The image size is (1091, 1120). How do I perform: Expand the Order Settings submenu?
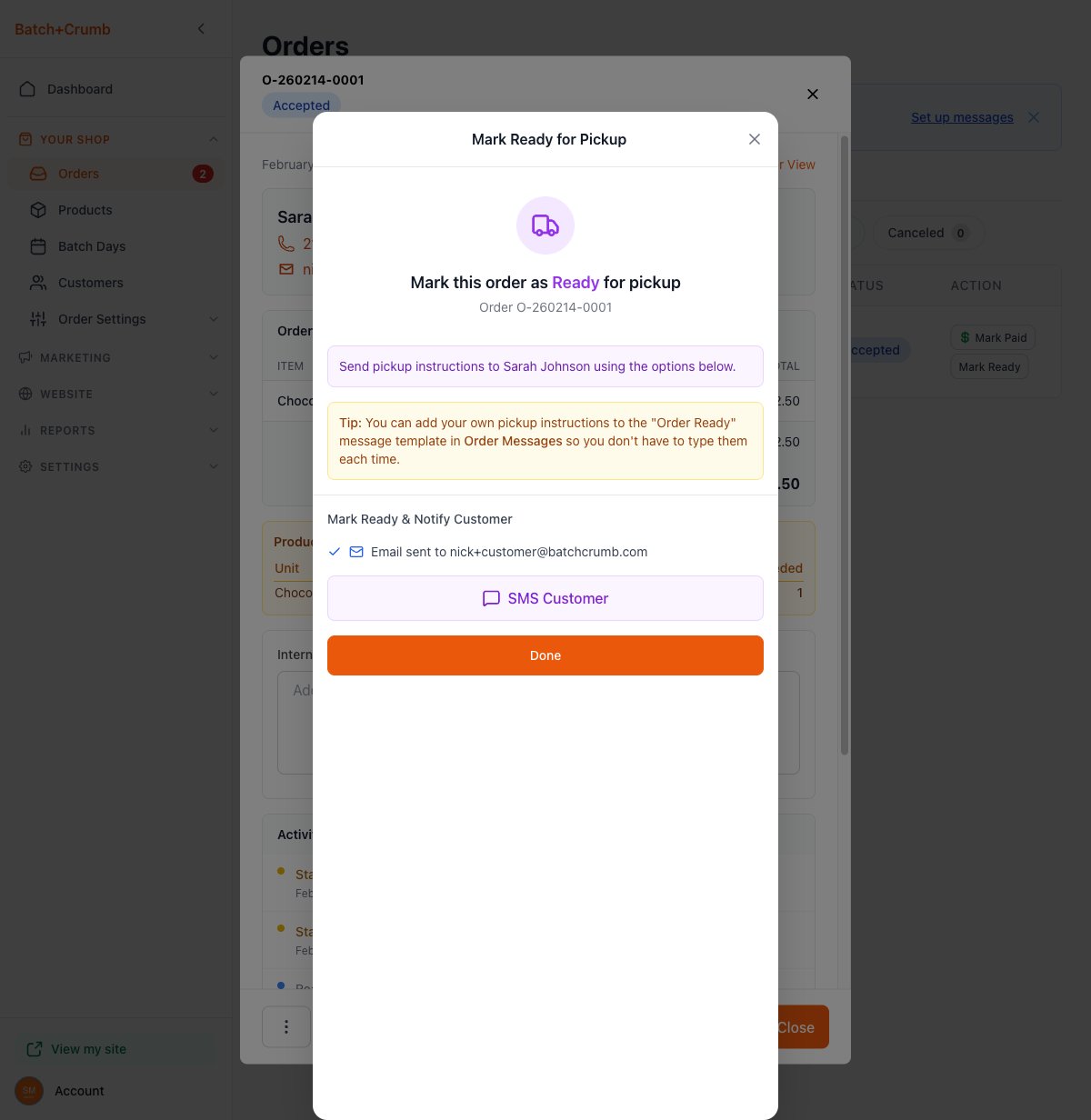214,319
